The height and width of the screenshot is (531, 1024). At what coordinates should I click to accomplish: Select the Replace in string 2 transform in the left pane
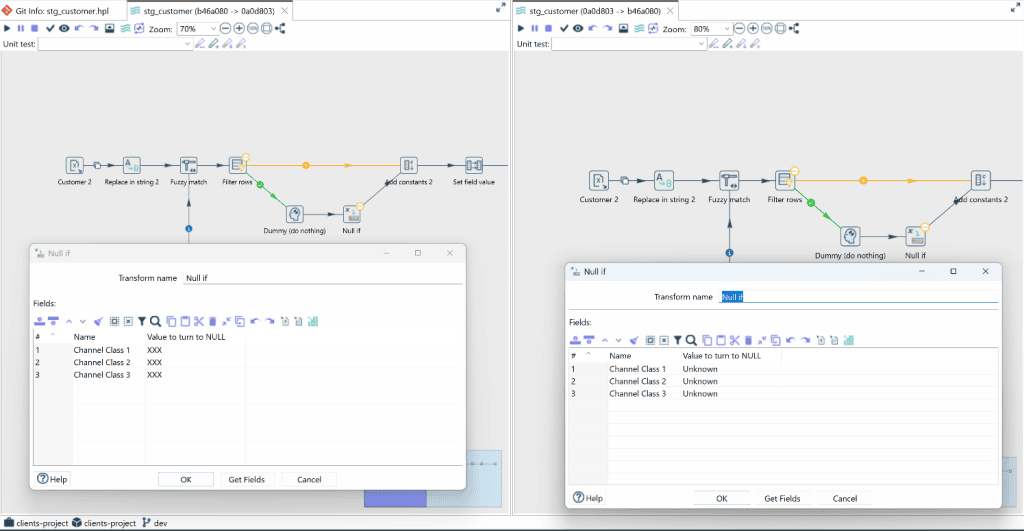pyautogui.click(x=132, y=165)
